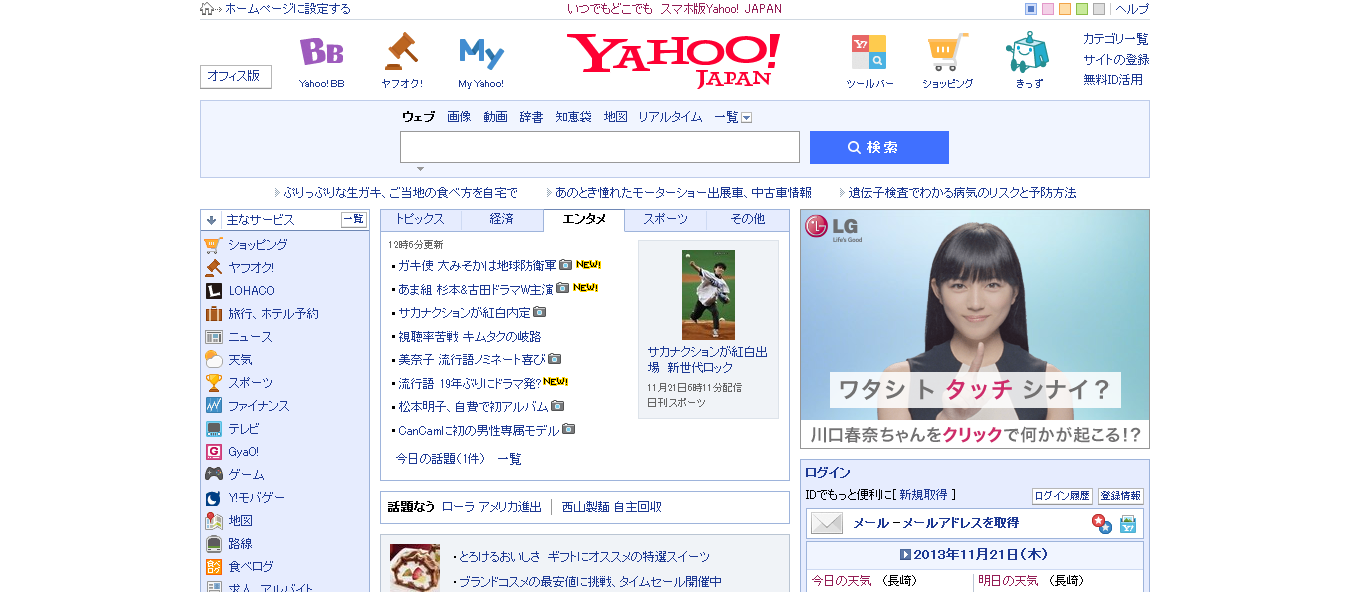Click the Yahoo! JAPAN logo
This screenshot has height=592, width=1349.
pyautogui.click(x=673, y=60)
